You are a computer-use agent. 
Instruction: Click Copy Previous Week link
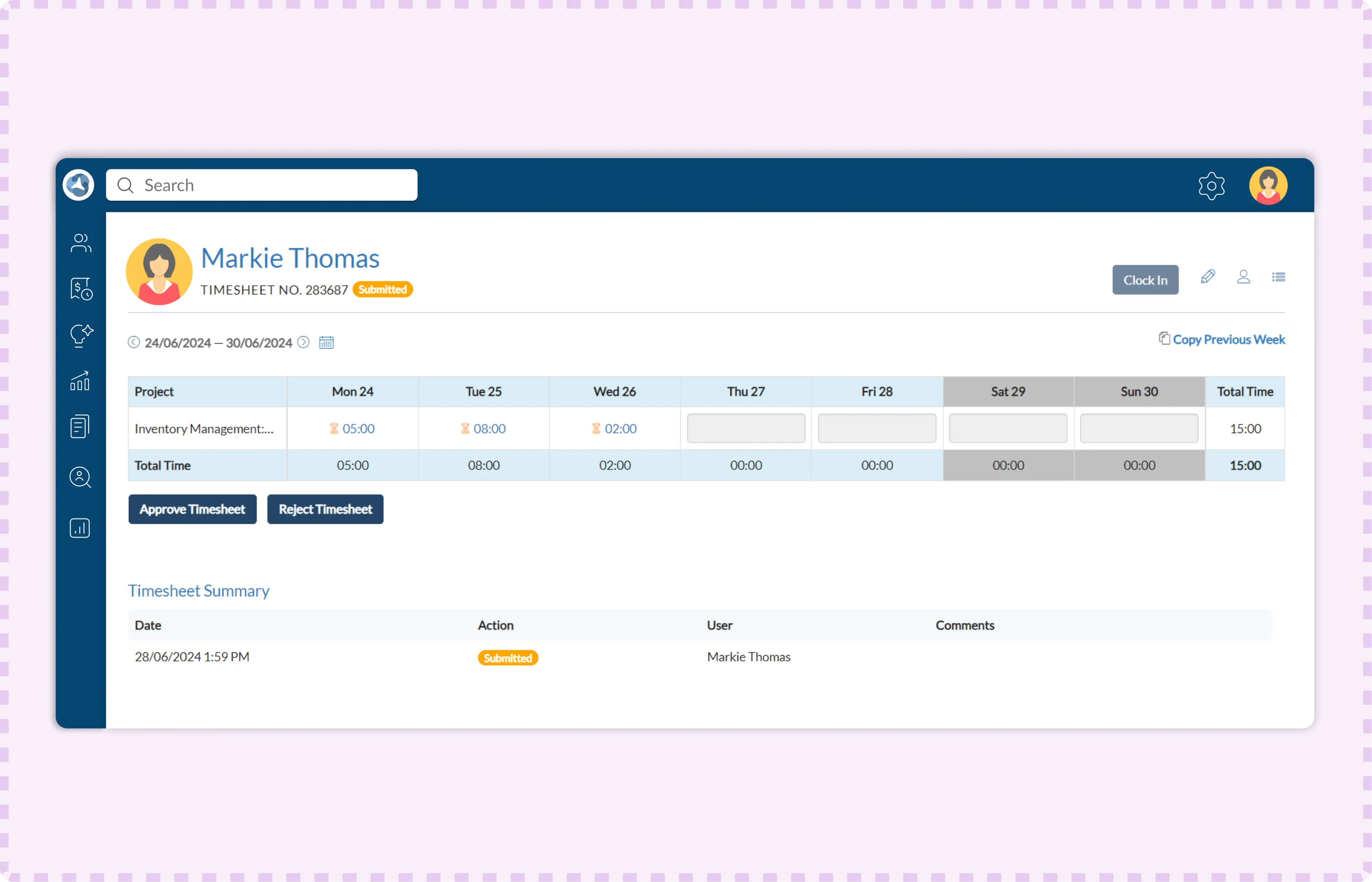pos(1229,339)
